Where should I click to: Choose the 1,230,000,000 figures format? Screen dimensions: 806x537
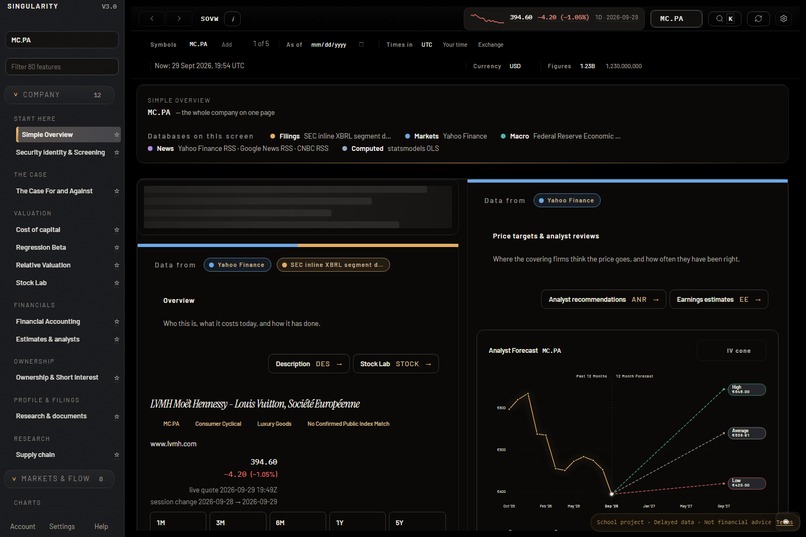624,66
